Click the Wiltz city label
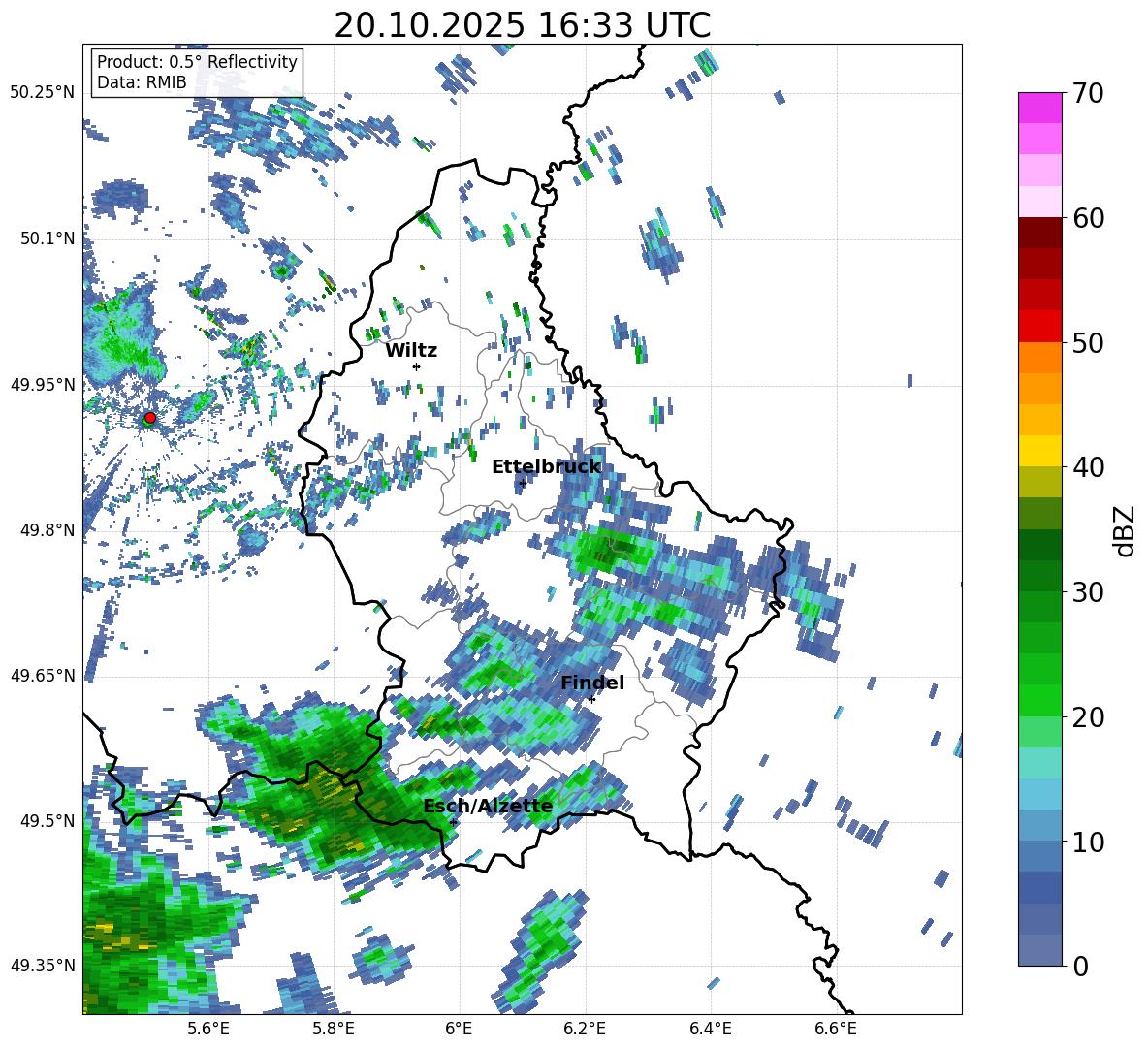 point(411,351)
